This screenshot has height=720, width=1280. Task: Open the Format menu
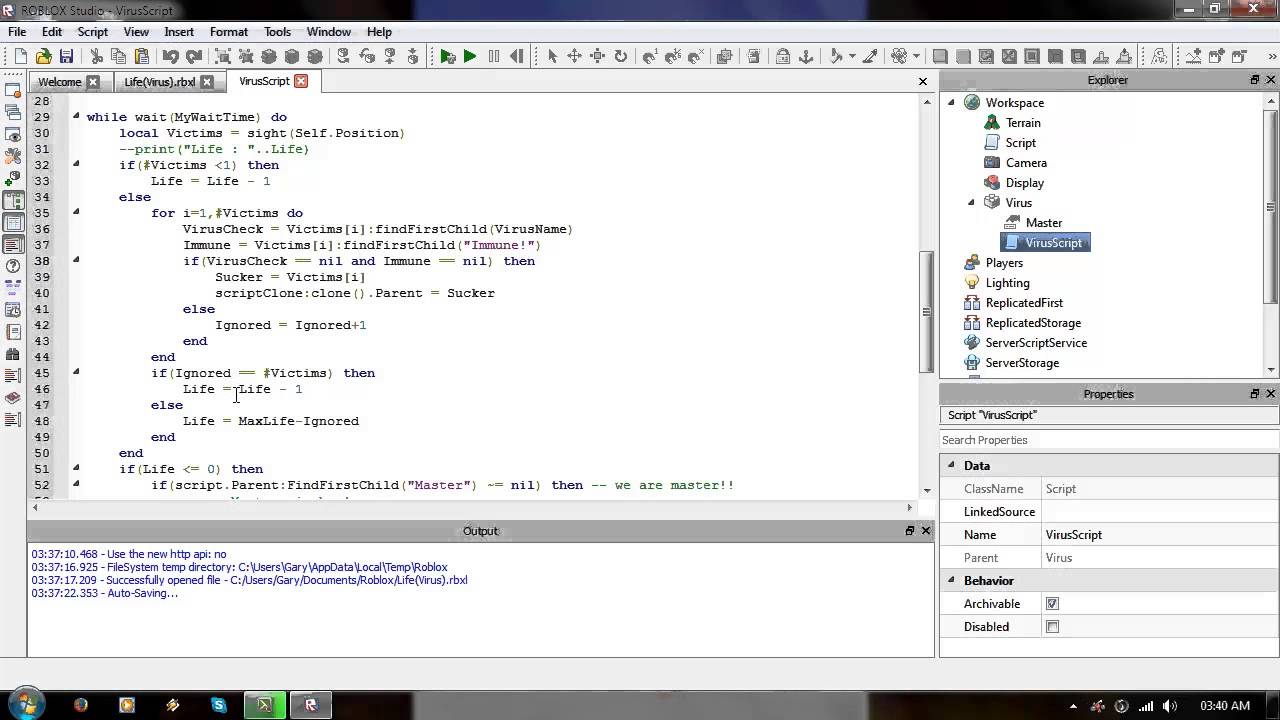tap(229, 32)
